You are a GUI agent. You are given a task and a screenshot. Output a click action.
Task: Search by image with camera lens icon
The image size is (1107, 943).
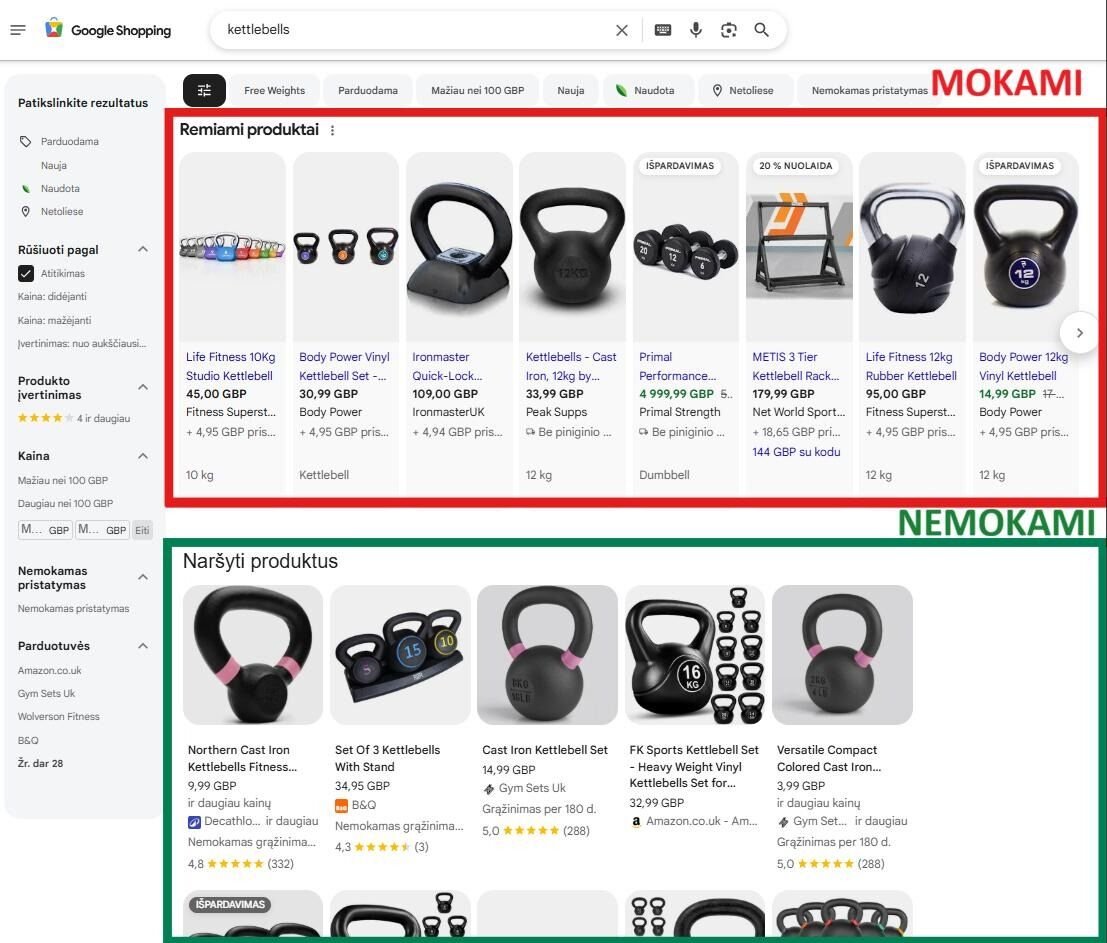click(x=729, y=30)
